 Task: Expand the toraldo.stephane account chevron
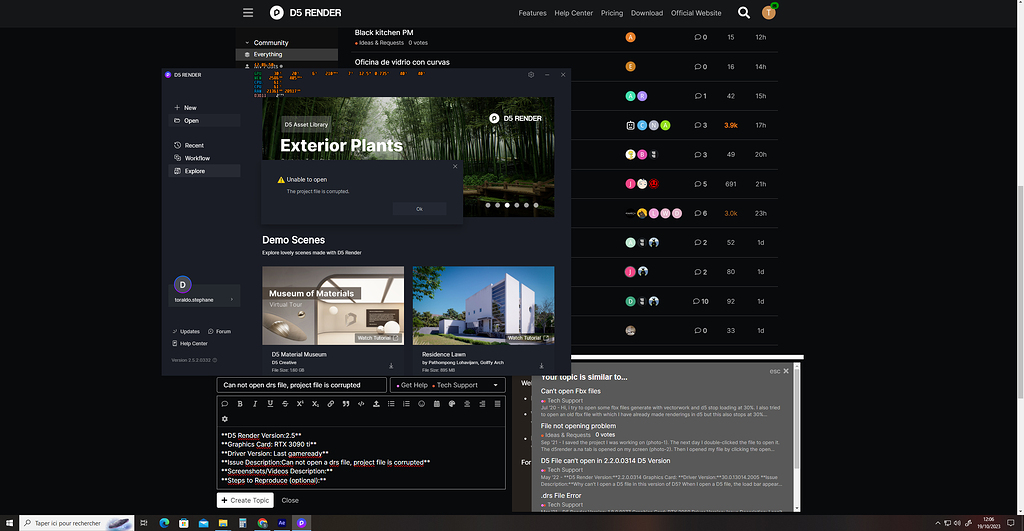232,300
